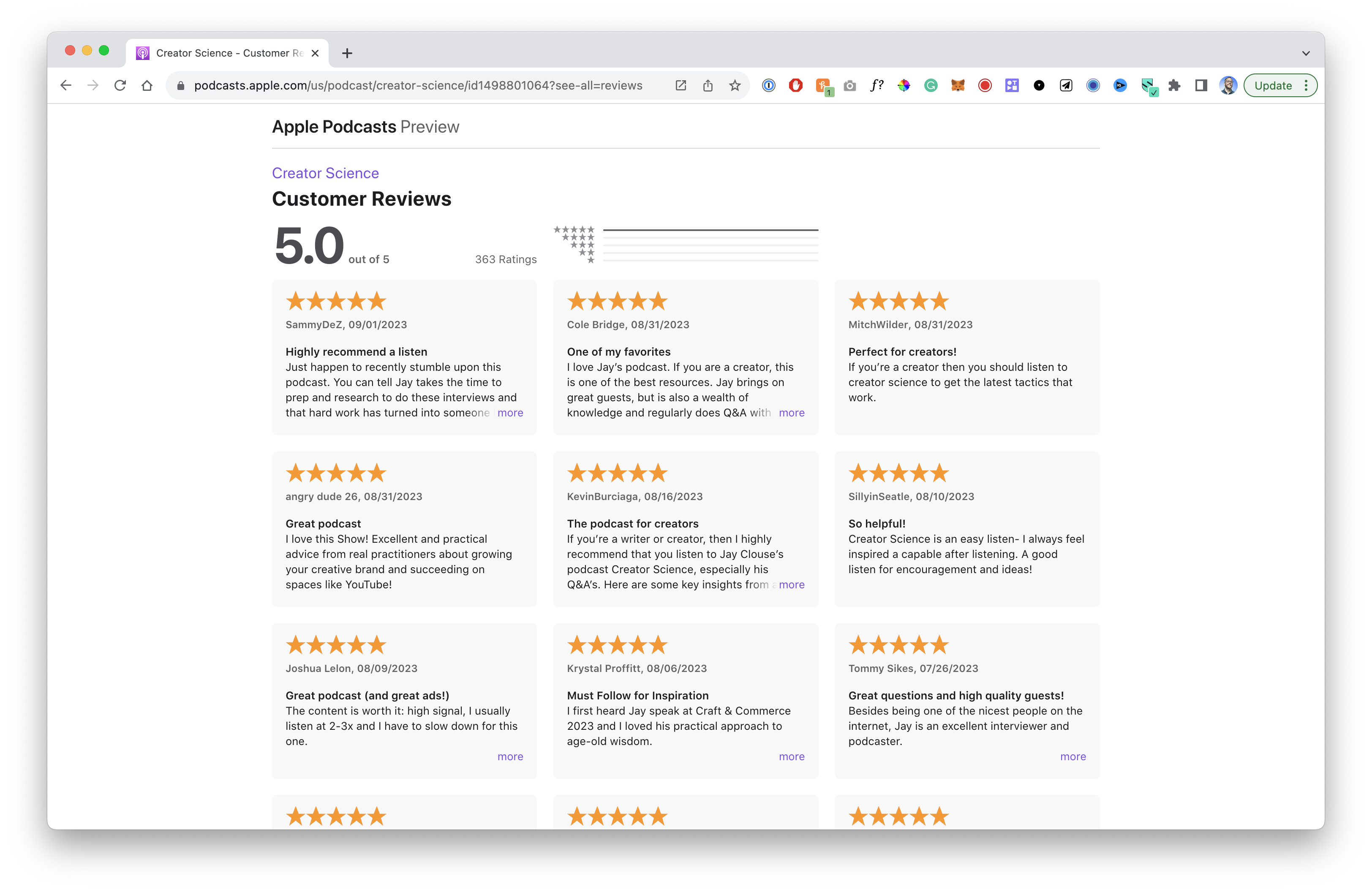Click the Update button in Chrome

[x=1274, y=85]
